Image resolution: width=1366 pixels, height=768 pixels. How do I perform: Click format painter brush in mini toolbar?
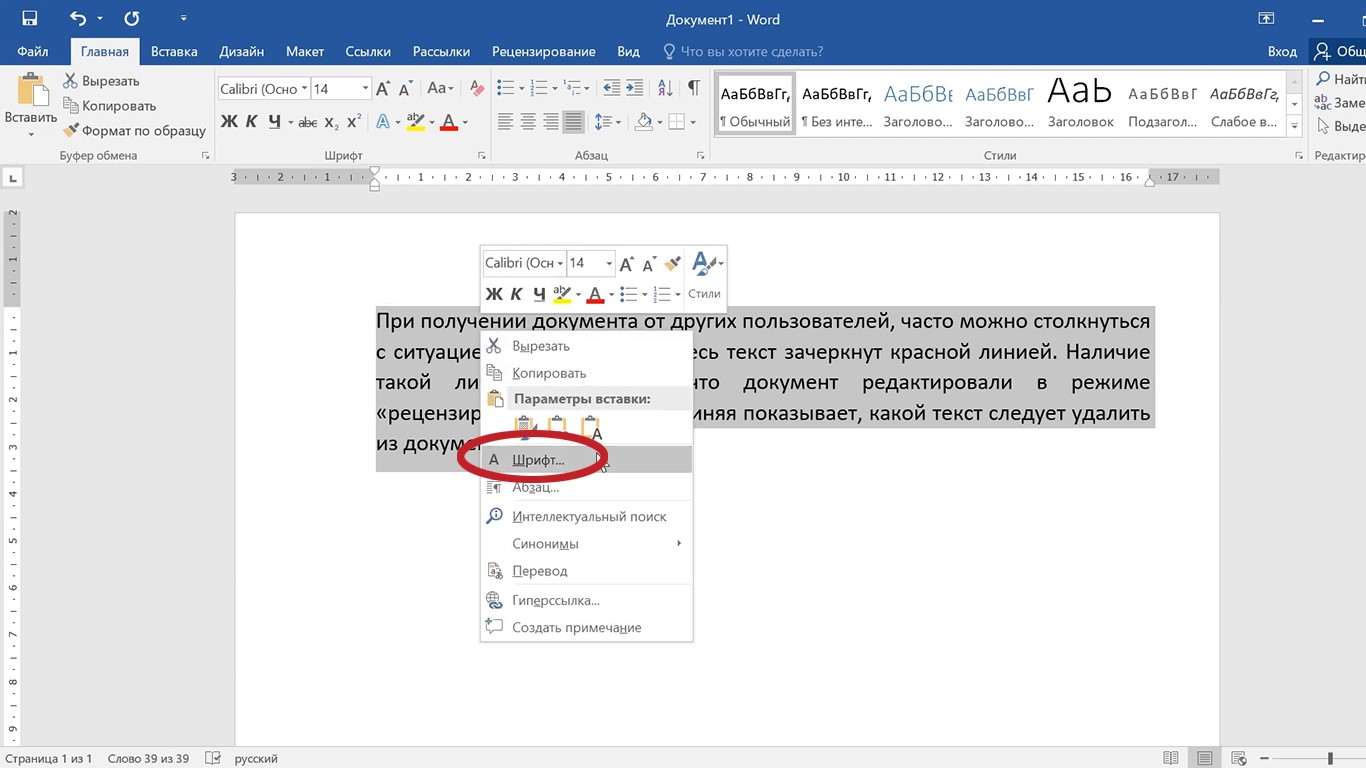pyautogui.click(x=672, y=263)
